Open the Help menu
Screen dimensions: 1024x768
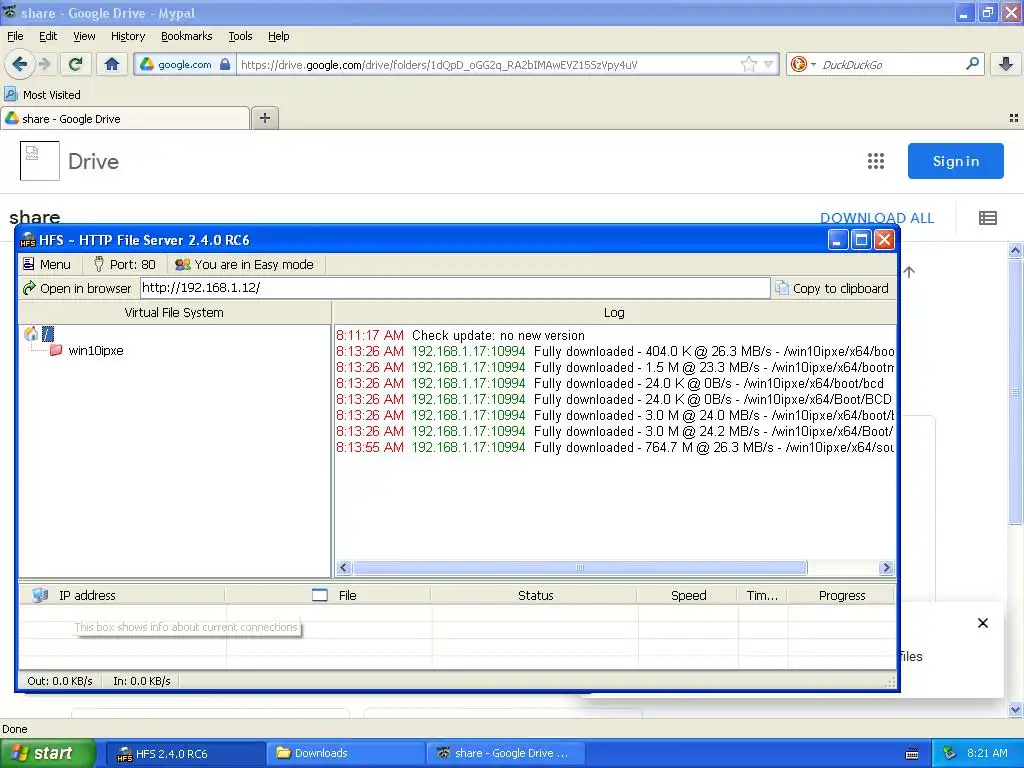coord(278,36)
